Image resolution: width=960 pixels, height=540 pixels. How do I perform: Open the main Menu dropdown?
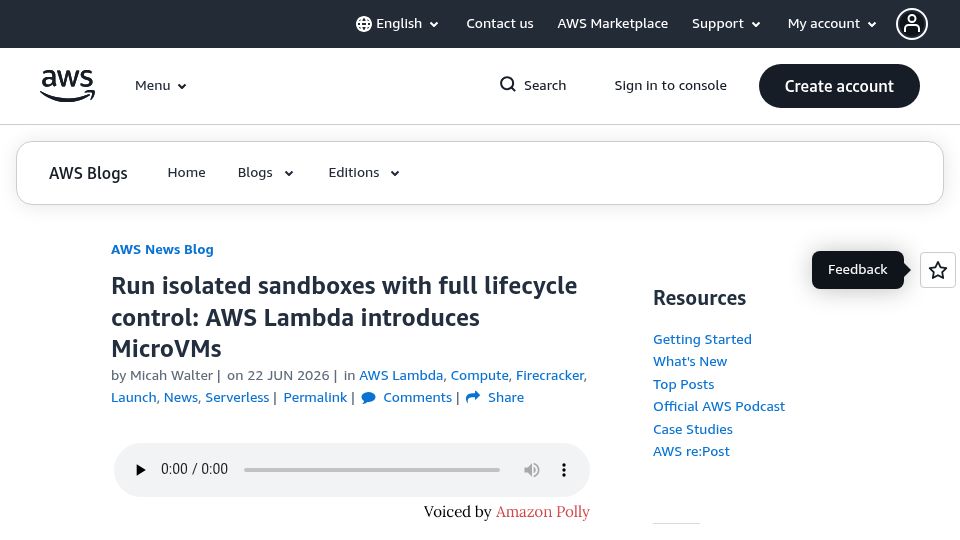click(160, 86)
